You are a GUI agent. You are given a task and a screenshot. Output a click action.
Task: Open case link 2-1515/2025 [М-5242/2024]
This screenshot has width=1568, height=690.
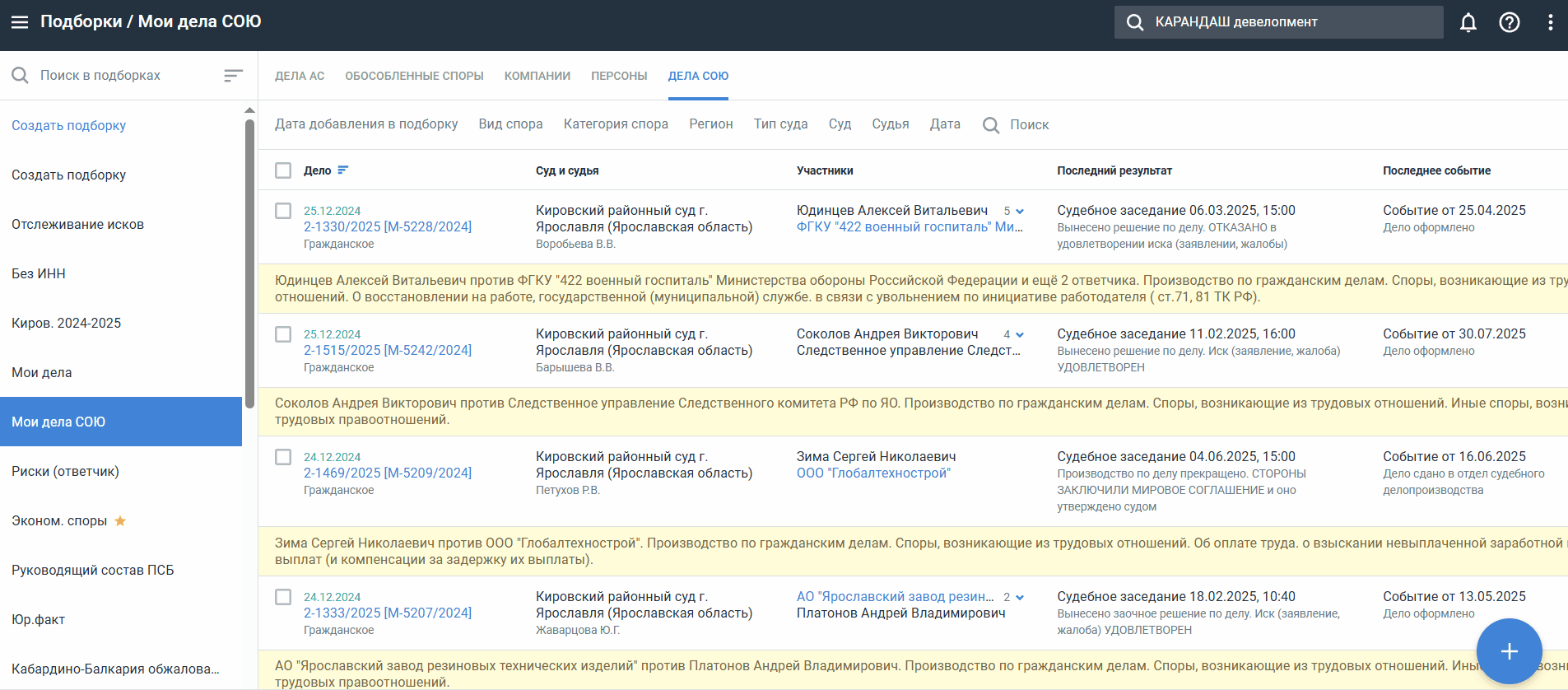coord(387,351)
